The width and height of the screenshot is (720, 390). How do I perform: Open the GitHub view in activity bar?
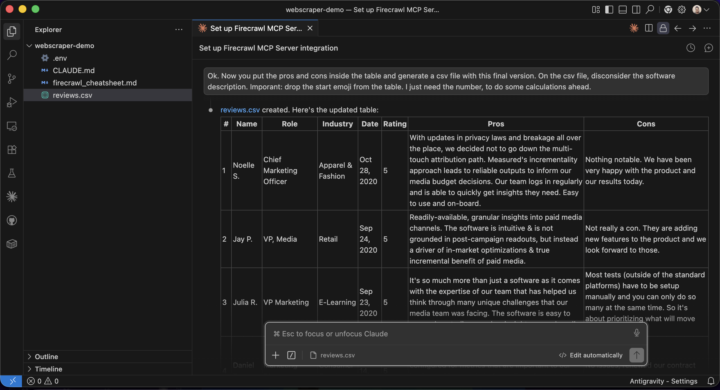coord(12,220)
